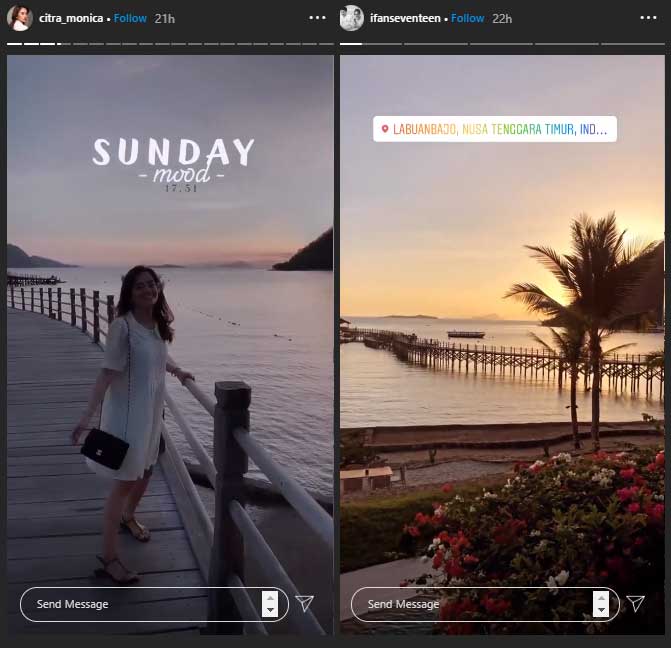The image size is (671, 648).
Task: Open the citra_monica username link
Action: tap(70, 18)
